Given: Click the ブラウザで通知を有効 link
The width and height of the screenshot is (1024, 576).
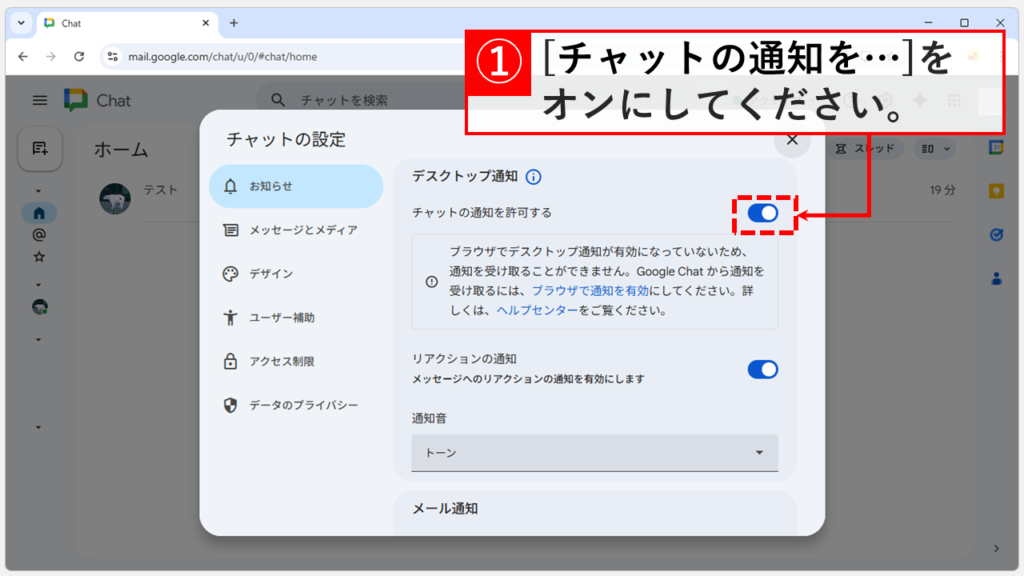Looking at the screenshot, I should click(x=592, y=289).
